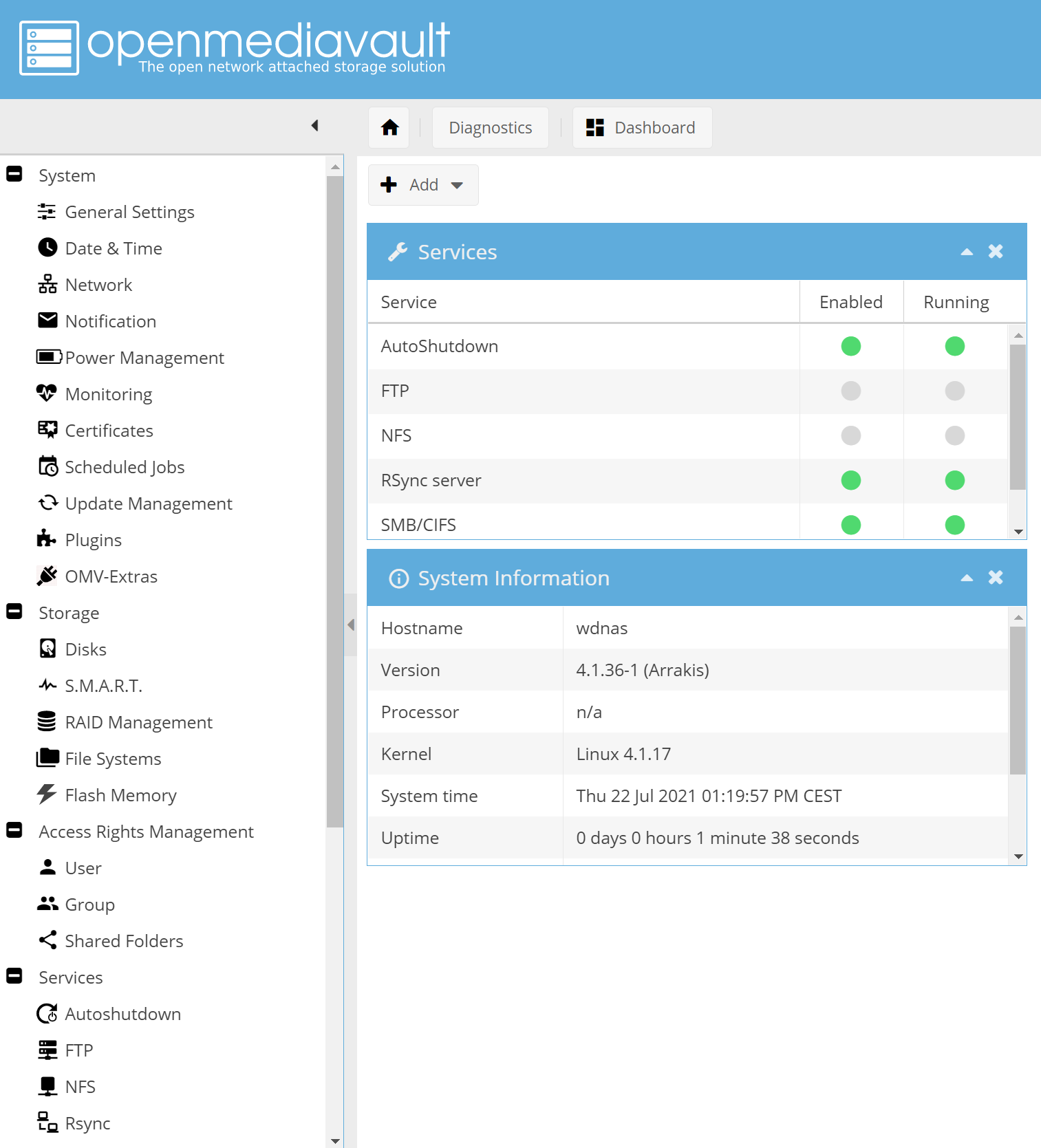The image size is (1041, 1148).
Task: Select the AutoShutdown service row
Action: point(687,346)
